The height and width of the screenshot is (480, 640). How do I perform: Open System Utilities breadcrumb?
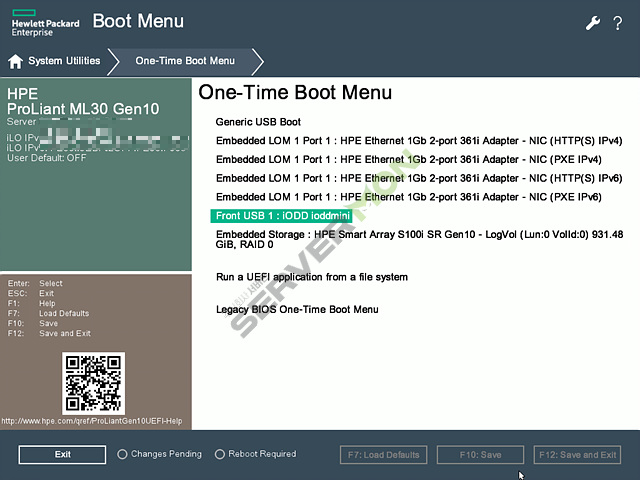click(x=64, y=61)
